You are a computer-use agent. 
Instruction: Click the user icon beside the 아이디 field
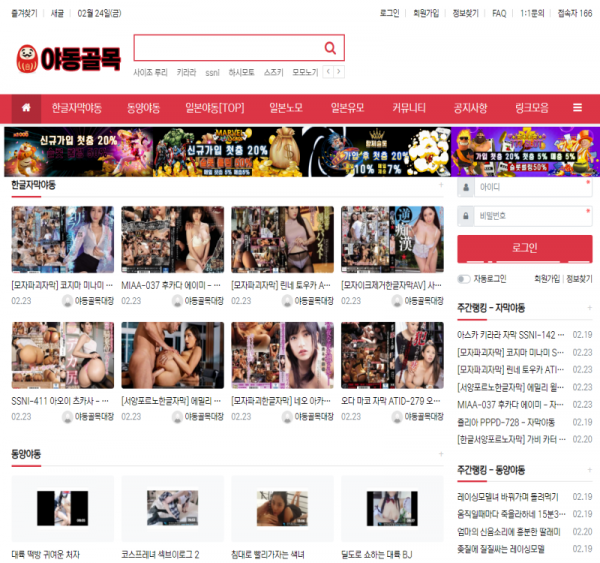pos(466,187)
